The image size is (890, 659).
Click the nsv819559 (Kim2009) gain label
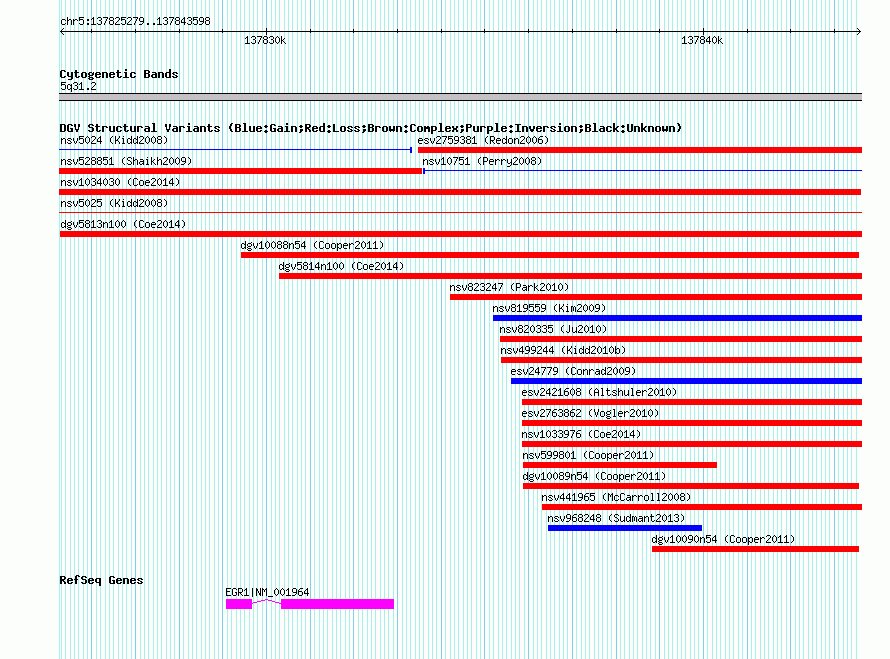pyautogui.click(x=549, y=308)
